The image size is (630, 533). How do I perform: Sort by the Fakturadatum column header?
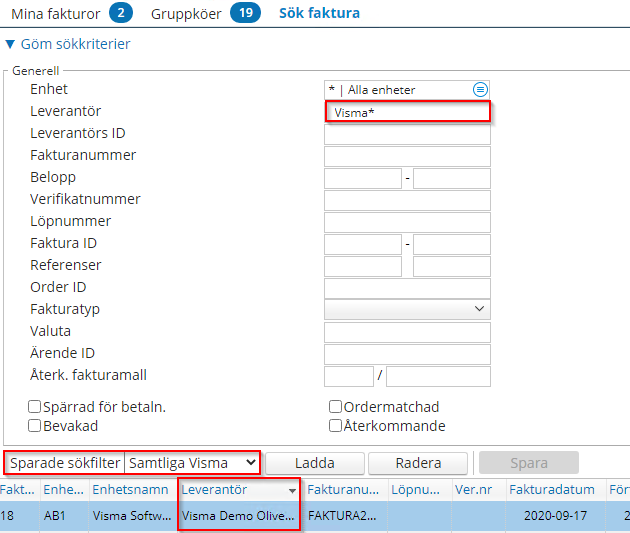point(551,491)
